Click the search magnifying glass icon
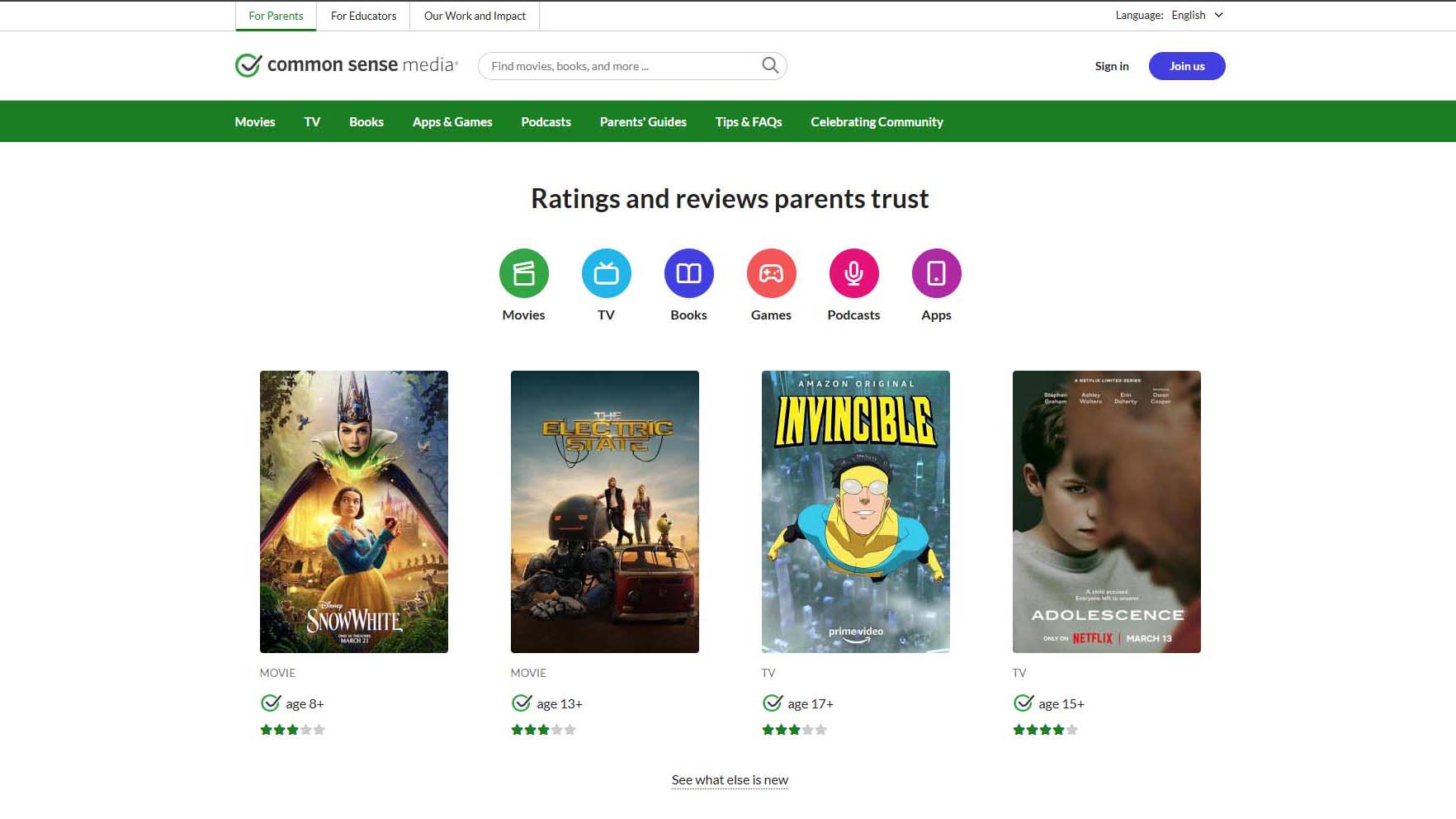This screenshot has height=819, width=1456. (770, 65)
